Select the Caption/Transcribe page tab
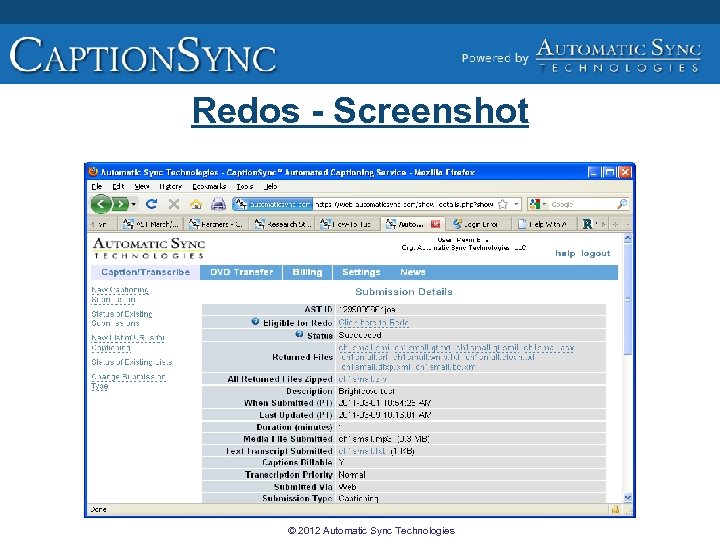Screen dimensions: 720x540 pos(146,272)
